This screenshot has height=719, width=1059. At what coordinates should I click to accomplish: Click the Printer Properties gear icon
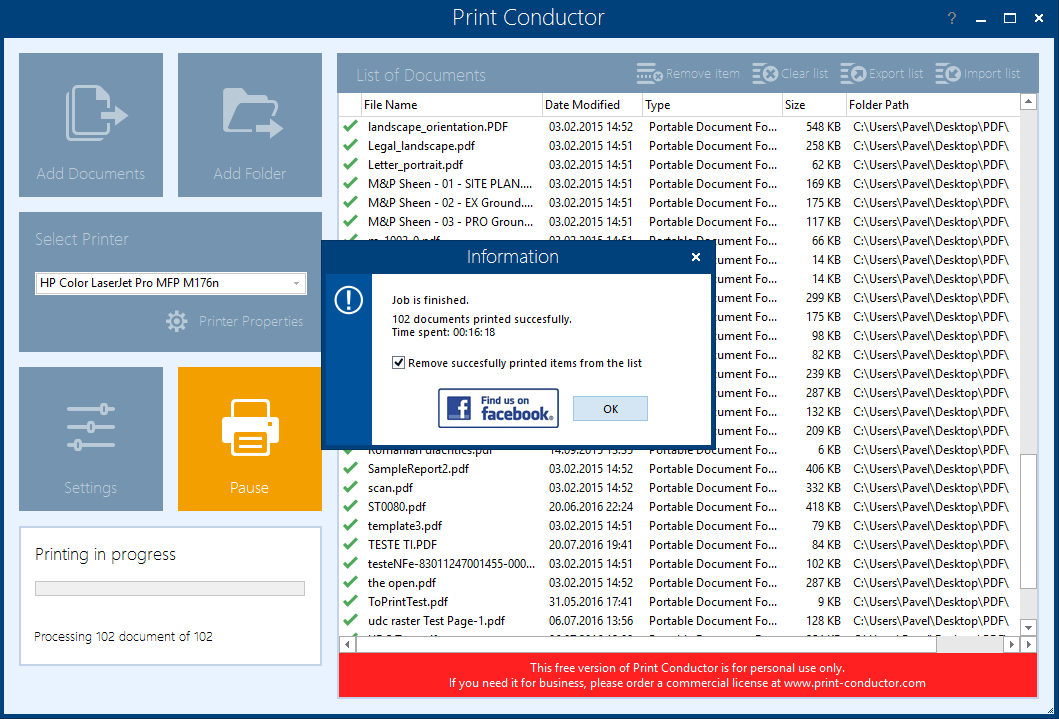(177, 321)
